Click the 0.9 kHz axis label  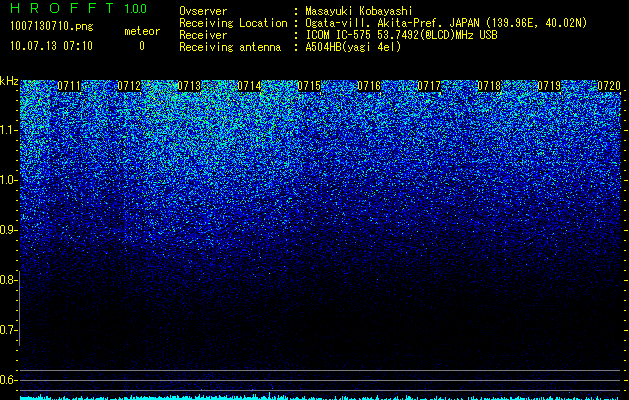(8, 230)
